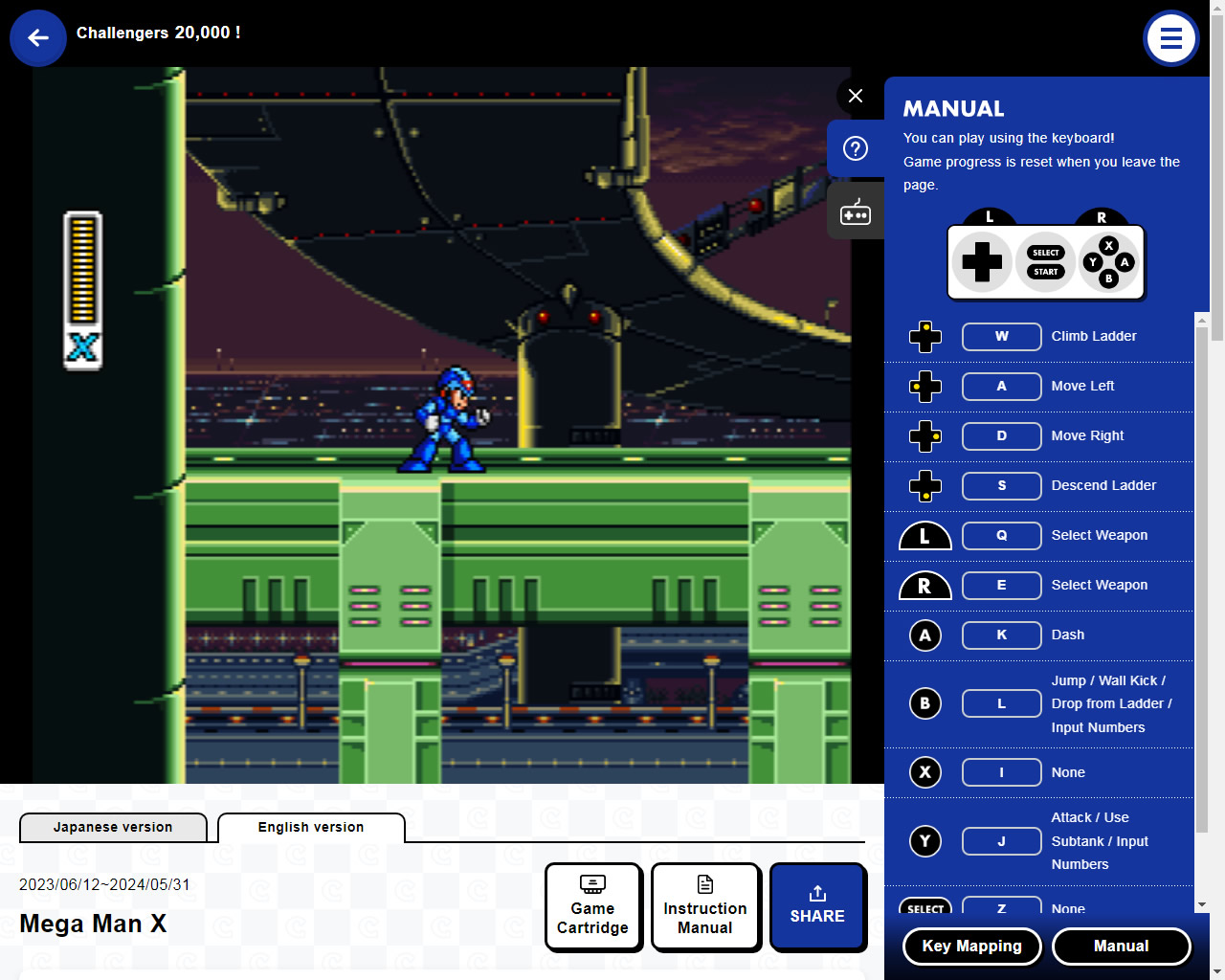Screen dimensions: 1225x980
Task: Click the 'Dash' action label
Action: click(x=1068, y=635)
